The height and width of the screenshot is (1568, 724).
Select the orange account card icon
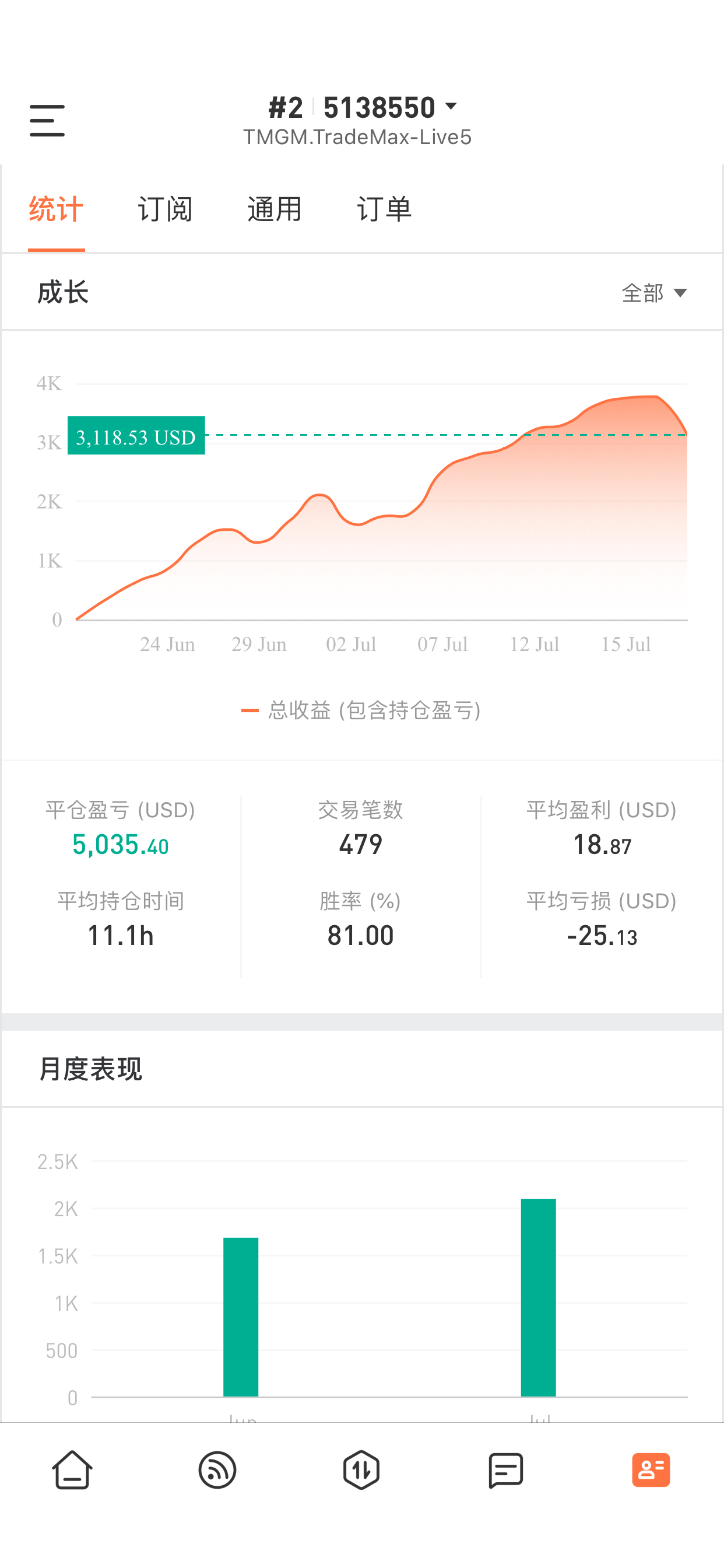pos(651,1469)
